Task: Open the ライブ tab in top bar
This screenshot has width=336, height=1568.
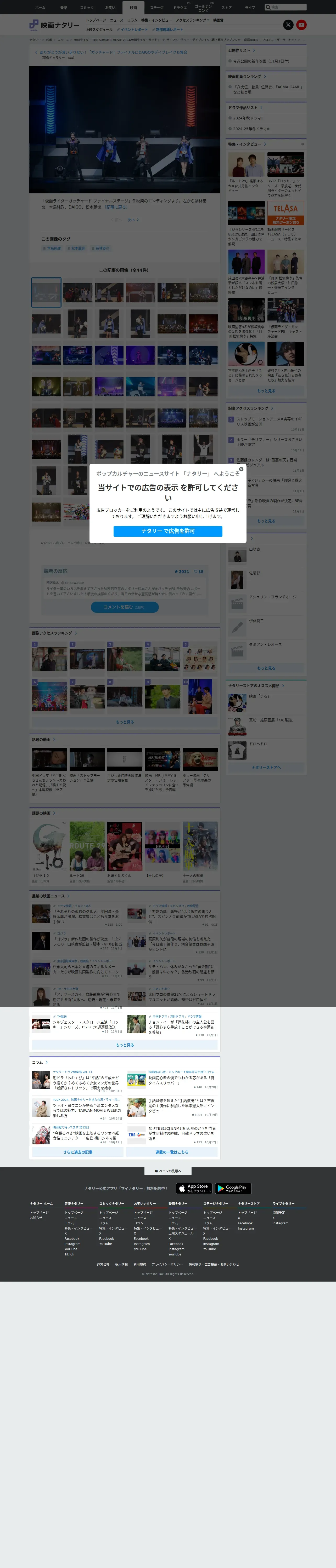Action: point(250,8)
